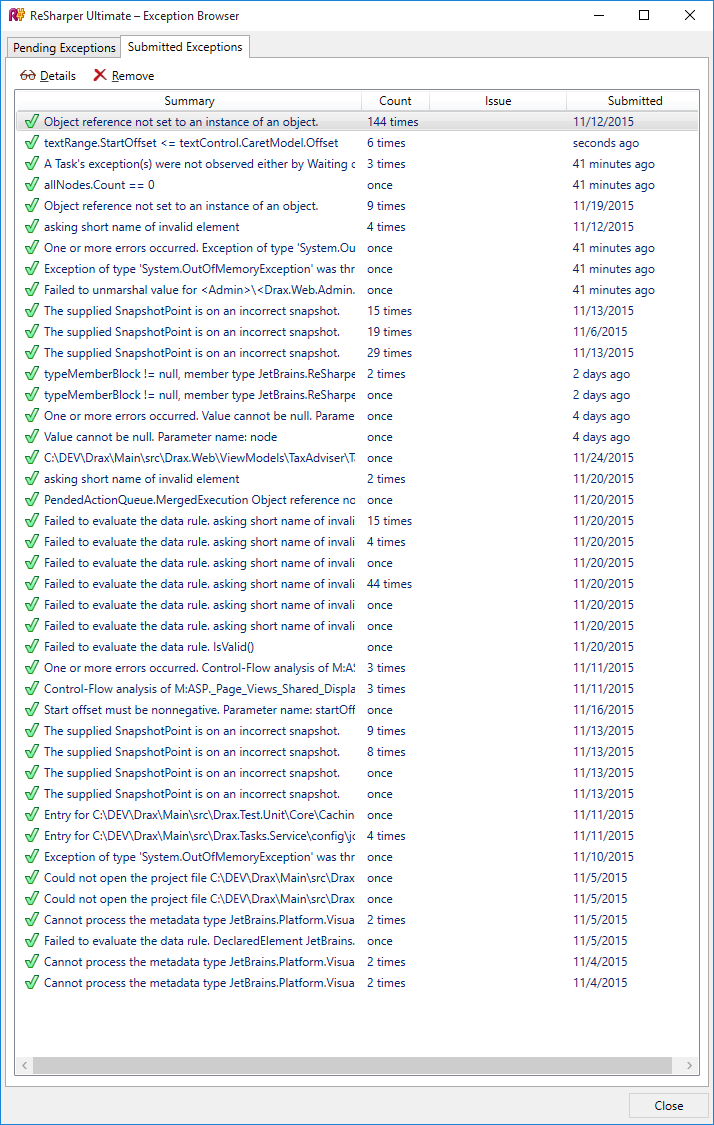This screenshot has height=1125, width=714.
Task: Select 'One or more errors occurred. Value cannot be null' text
Action: pyautogui.click(x=199, y=415)
